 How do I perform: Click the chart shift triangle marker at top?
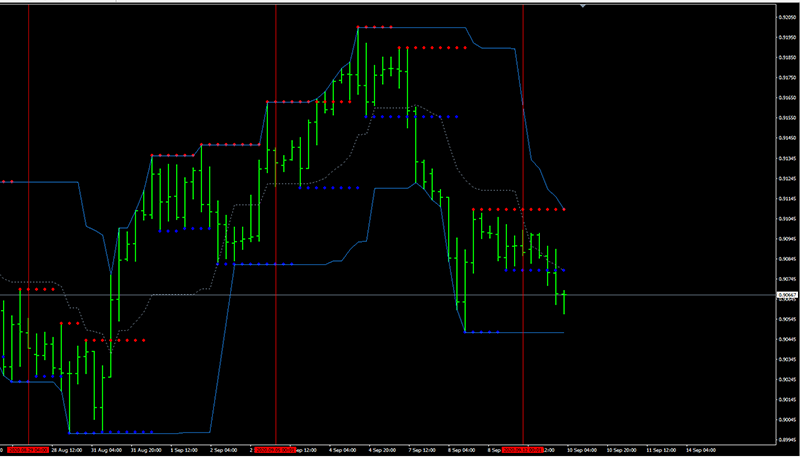[583, 5]
